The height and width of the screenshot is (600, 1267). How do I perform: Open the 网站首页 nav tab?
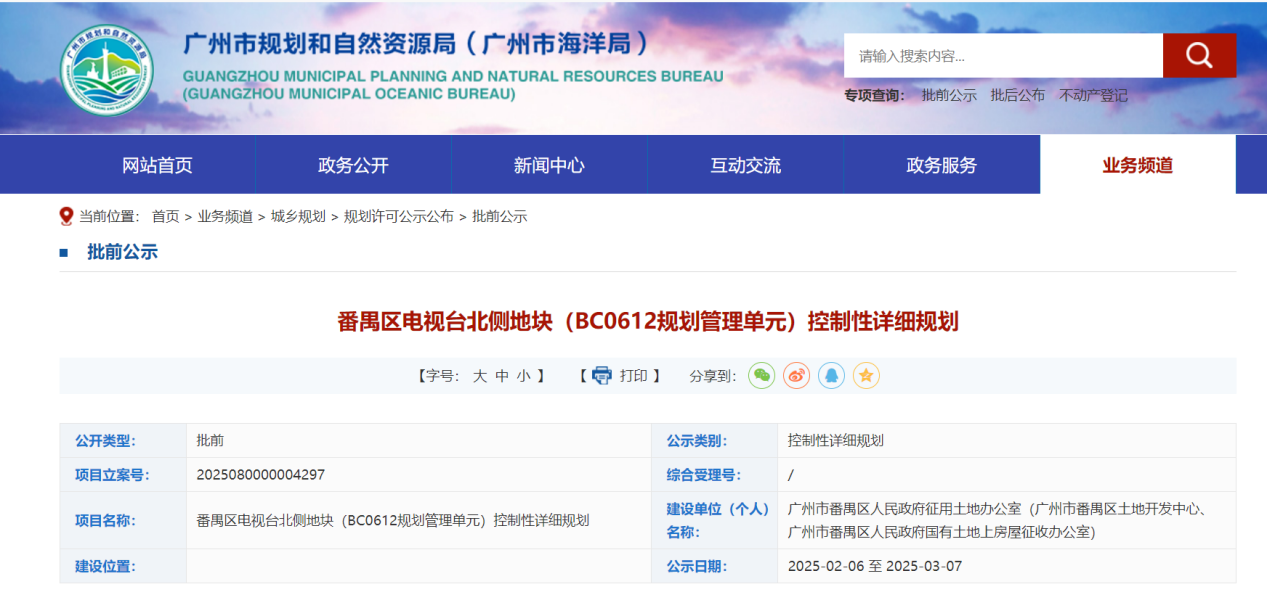(157, 165)
